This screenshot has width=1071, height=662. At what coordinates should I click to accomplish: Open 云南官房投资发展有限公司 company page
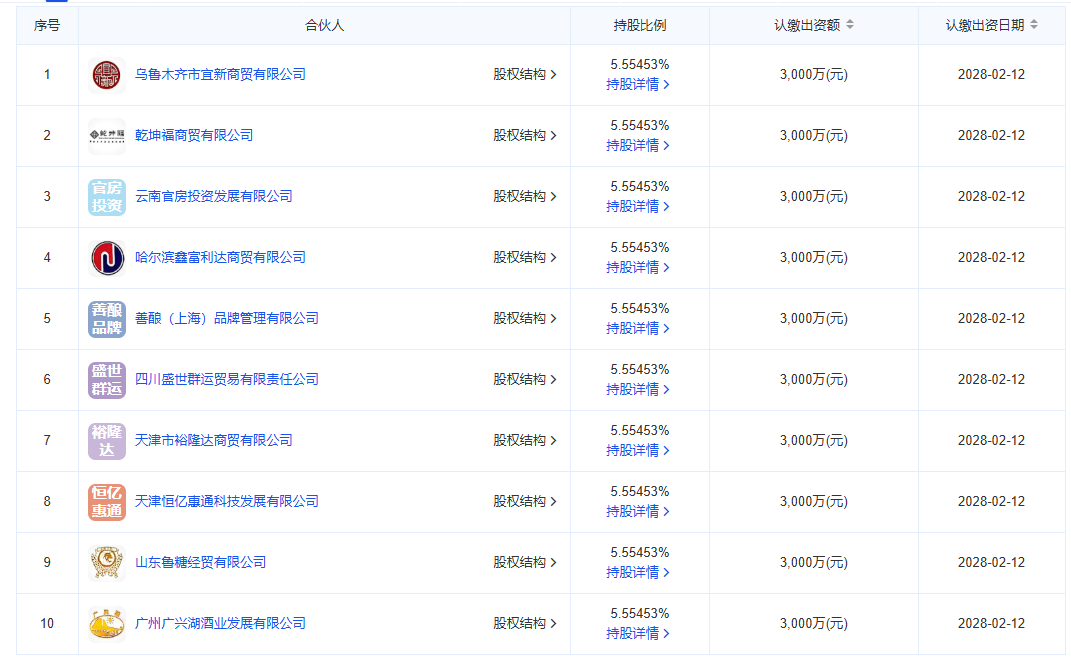(214, 196)
